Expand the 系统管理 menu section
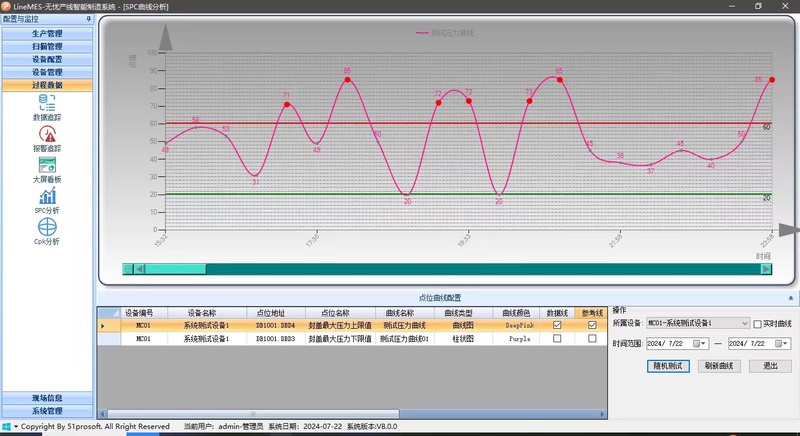 tap(46, 411)
